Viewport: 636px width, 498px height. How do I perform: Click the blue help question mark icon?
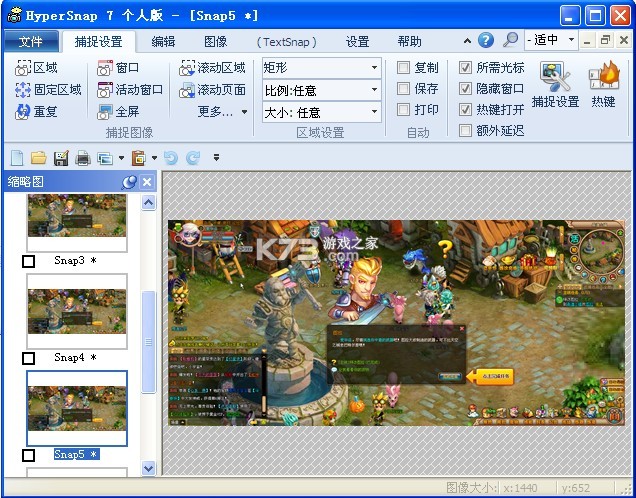point(486,41)
